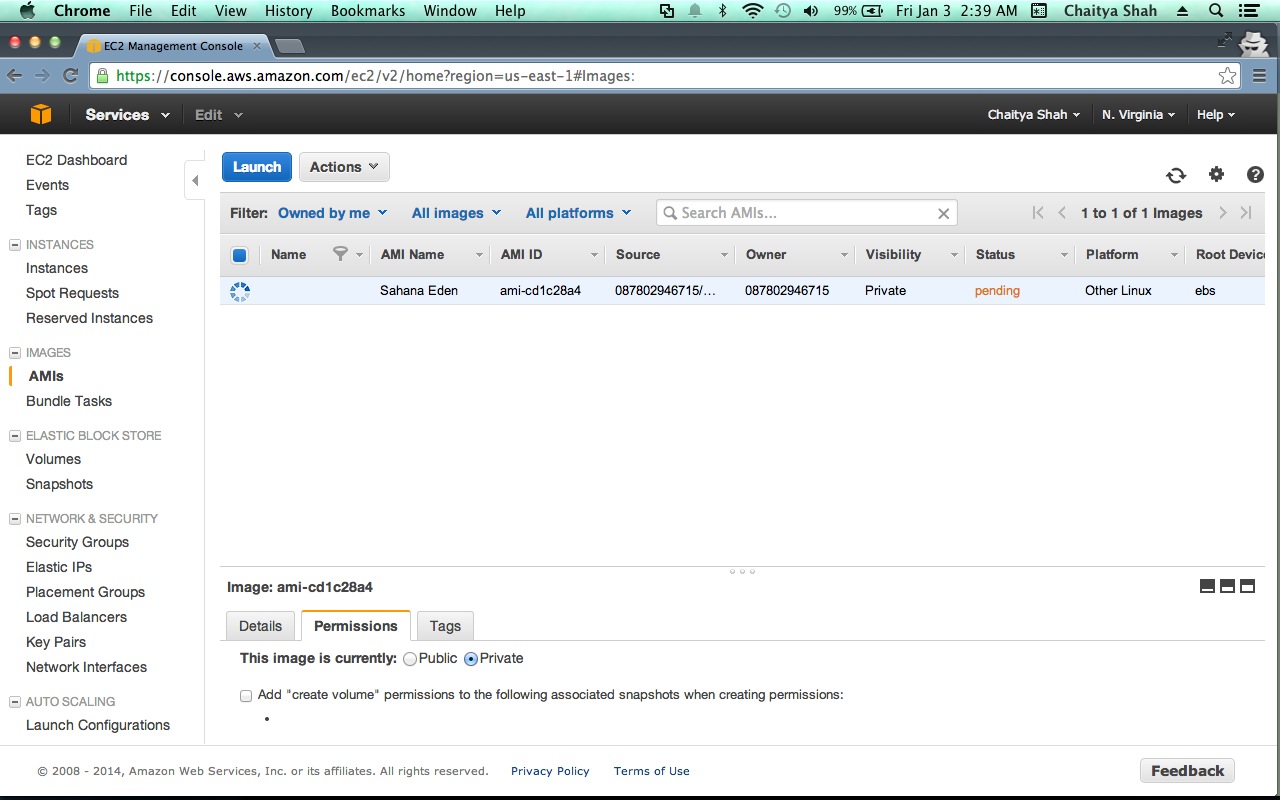
Task: Click the help question mark icon
Action: (x=1255, y=174)
